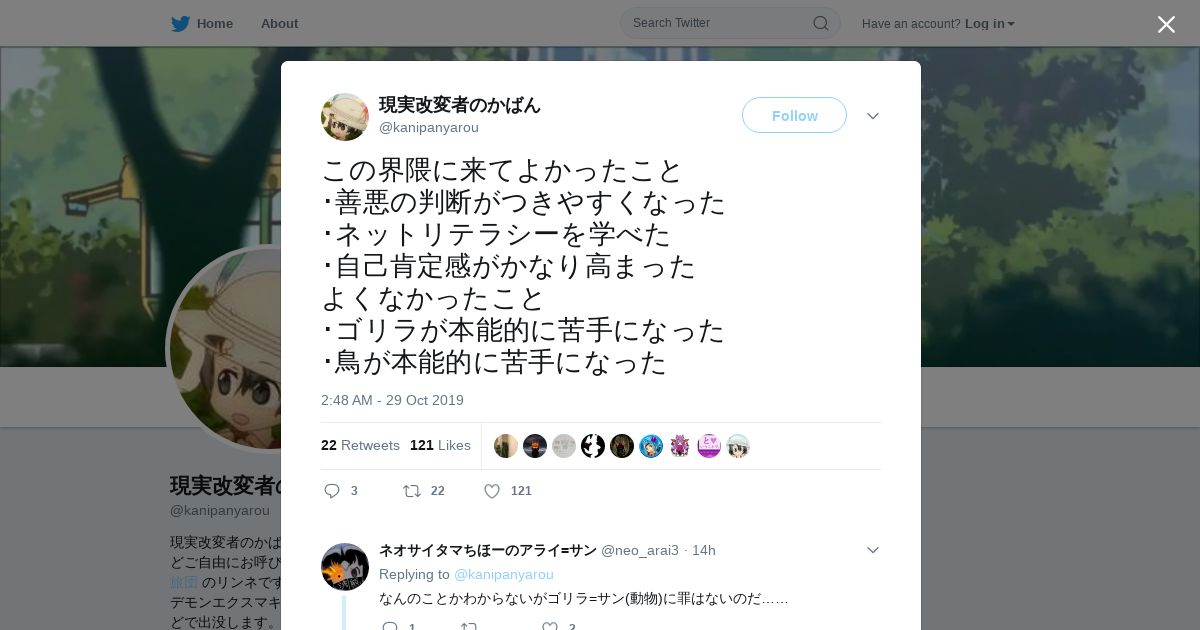Open the Log in dropdown caret
1200x630 pixels.
click(x=1011, y=24)
